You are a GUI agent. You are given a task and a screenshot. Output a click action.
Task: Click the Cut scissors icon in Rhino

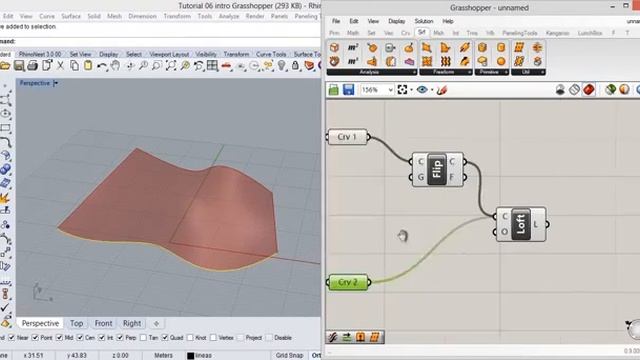tap(60, 65)
